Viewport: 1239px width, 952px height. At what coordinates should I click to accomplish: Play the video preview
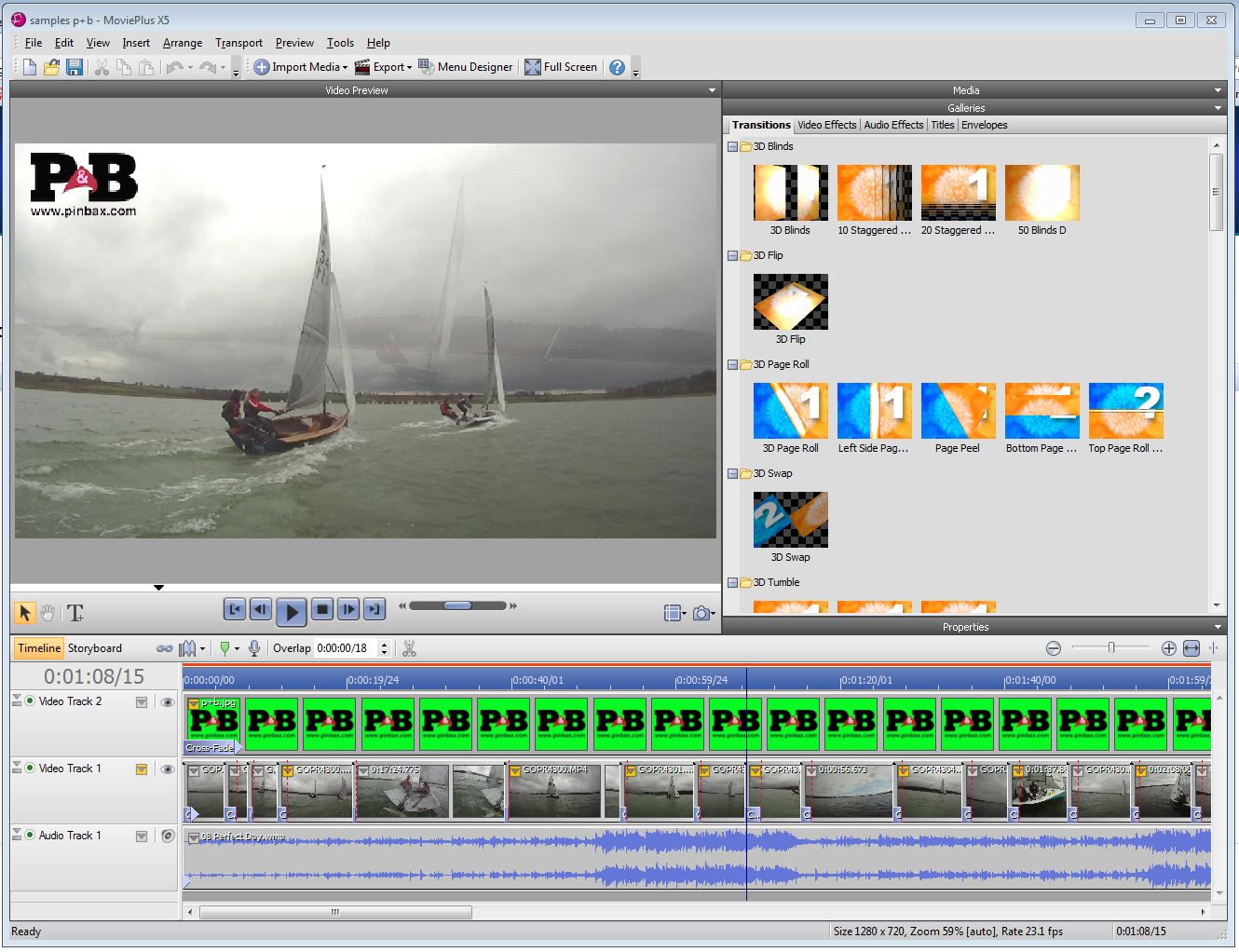(291, 612)
